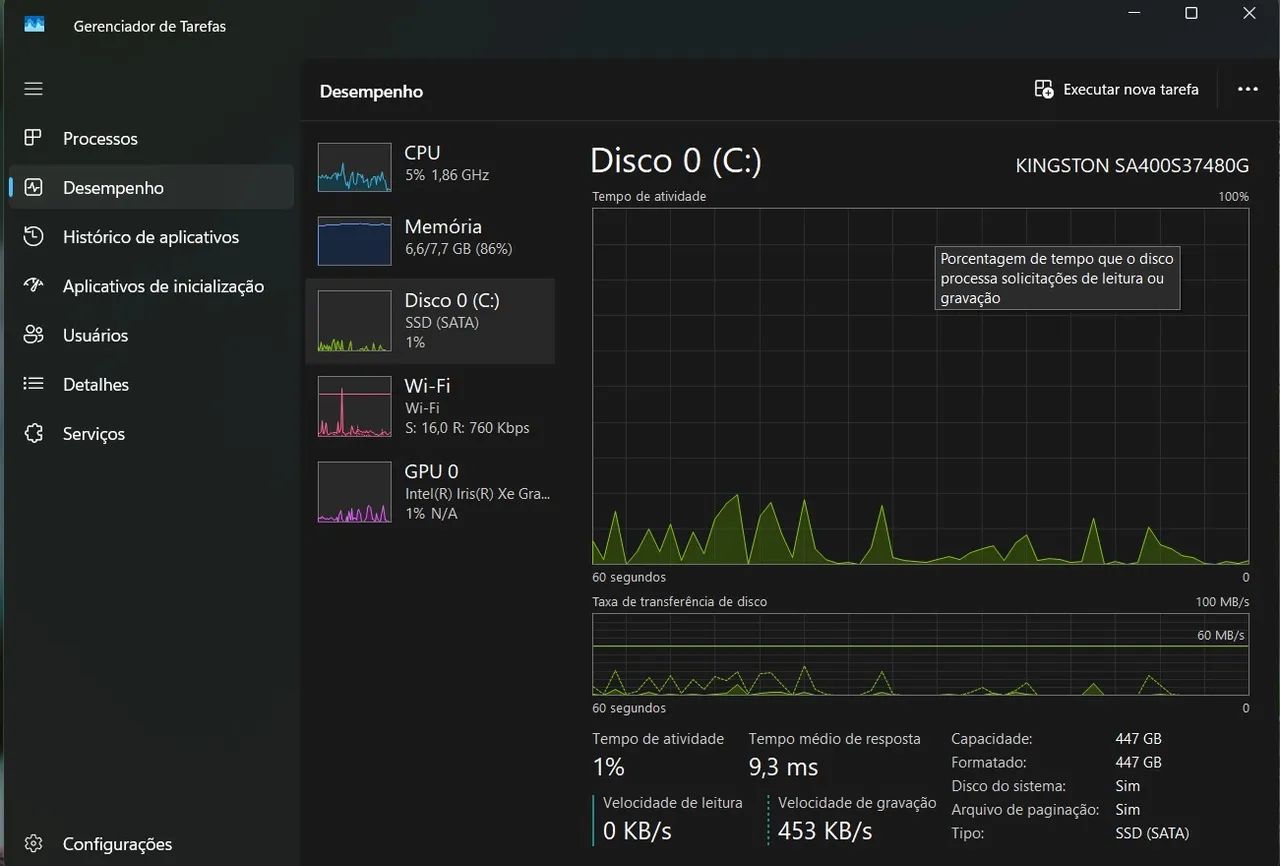Screen dimensions: 1280x866
Task: Select the GPU 0 performance entry
Action: coord(430,492)
